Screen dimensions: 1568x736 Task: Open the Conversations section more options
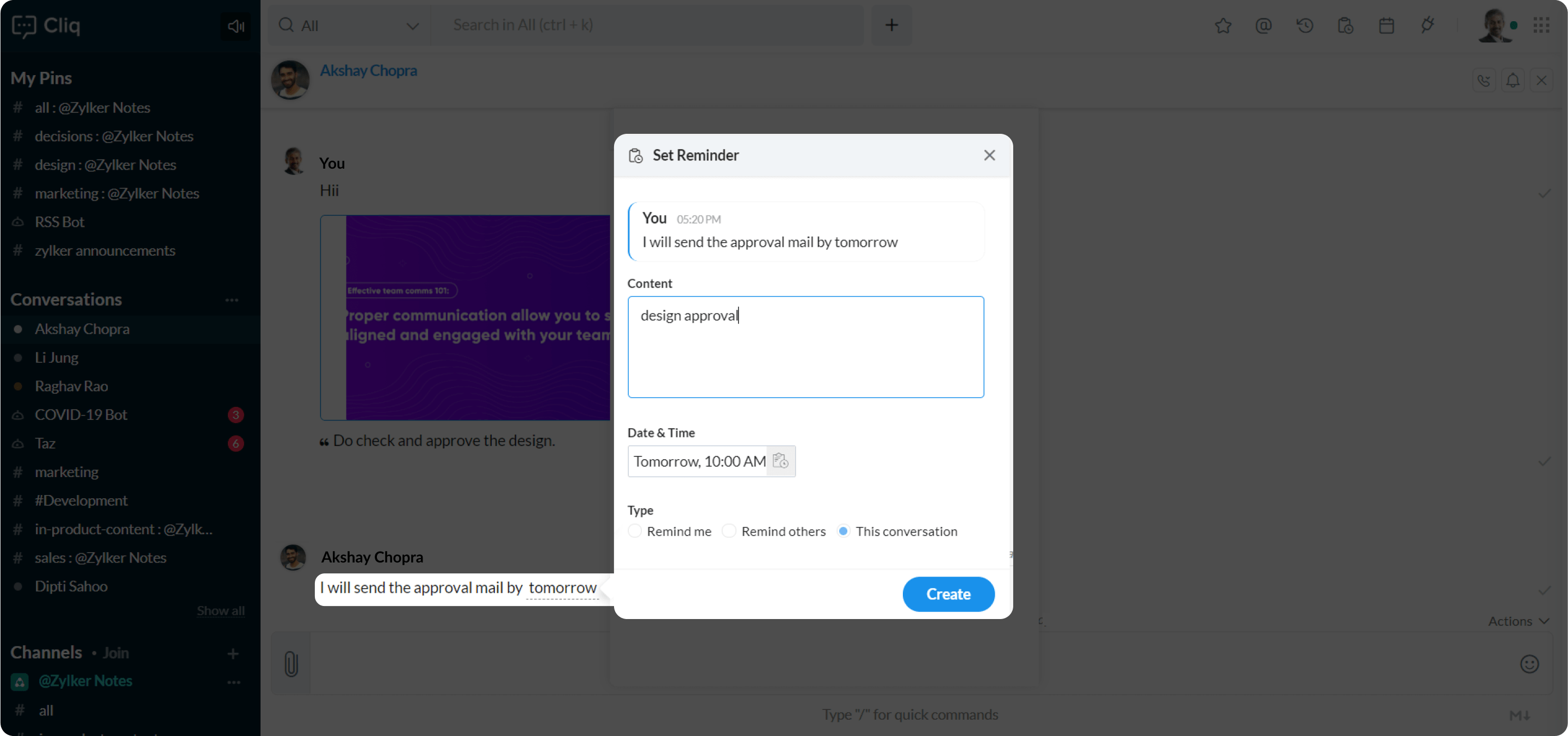[232, 300]
